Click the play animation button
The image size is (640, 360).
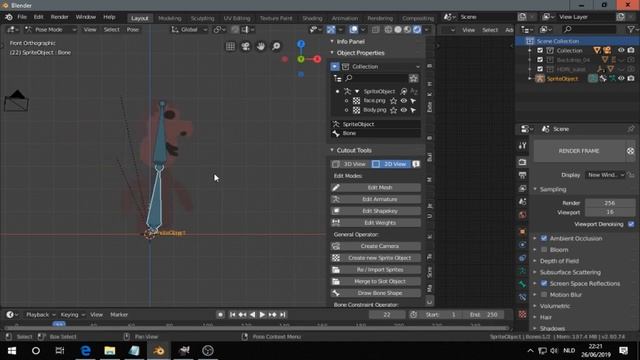pos(262,315)
